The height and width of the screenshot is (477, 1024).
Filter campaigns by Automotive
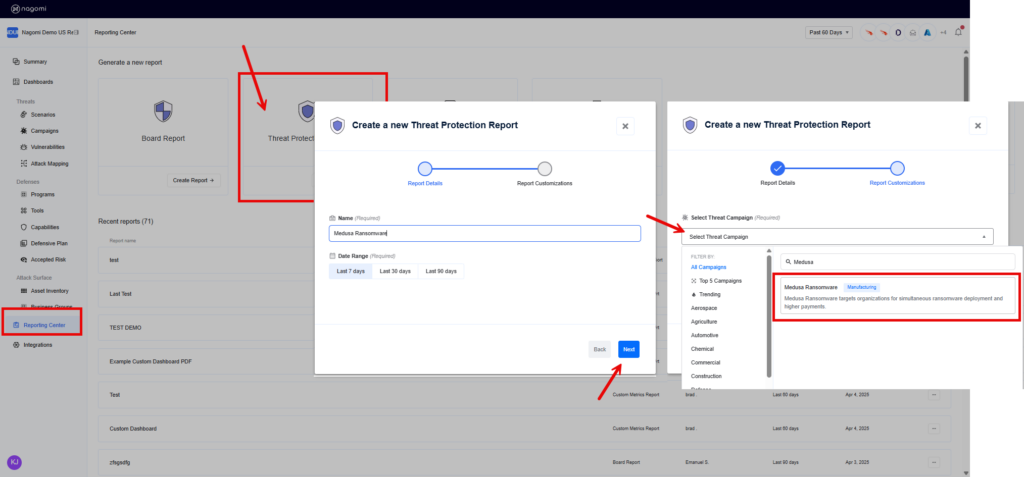[x=705, y=335]
